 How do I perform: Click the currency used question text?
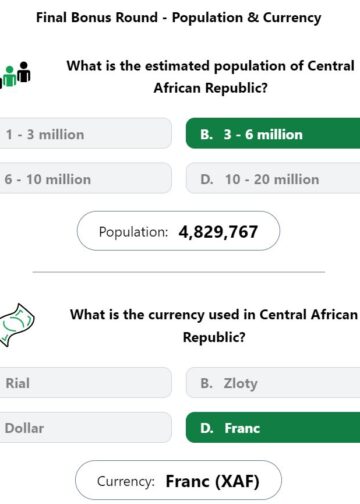coord(214,326)
